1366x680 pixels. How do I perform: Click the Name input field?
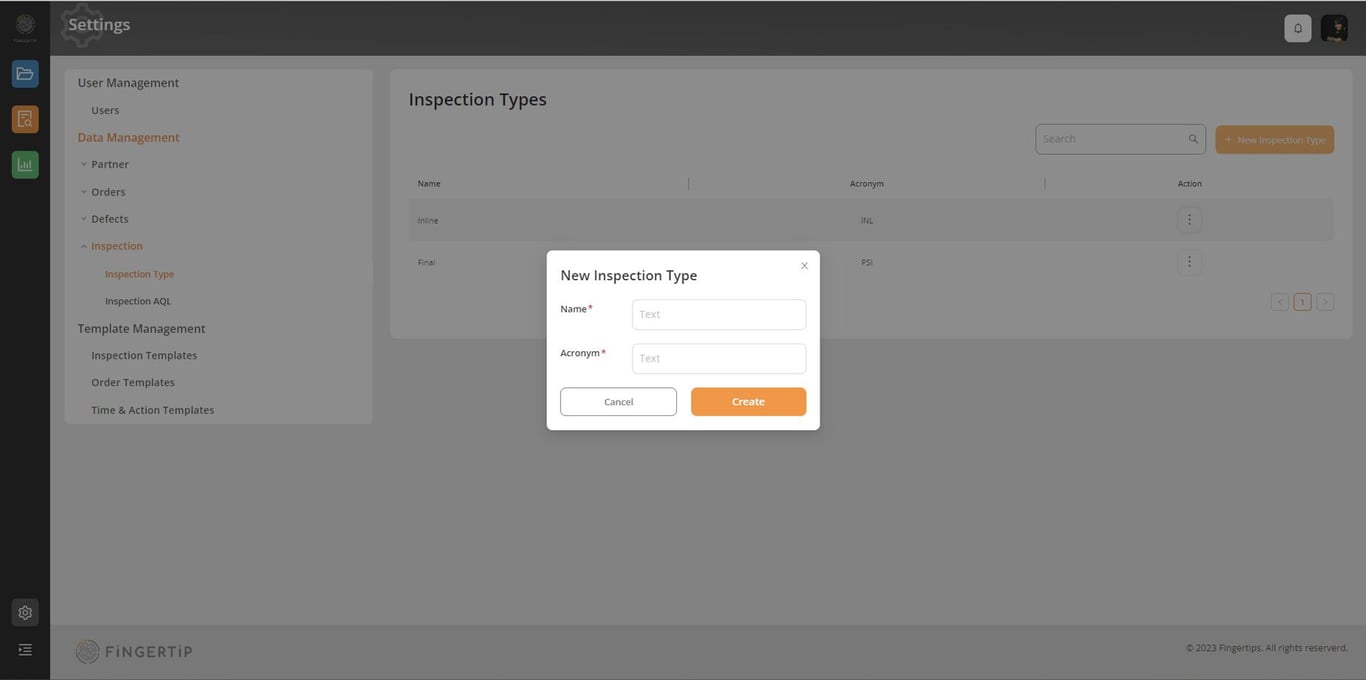coord(718,314)
